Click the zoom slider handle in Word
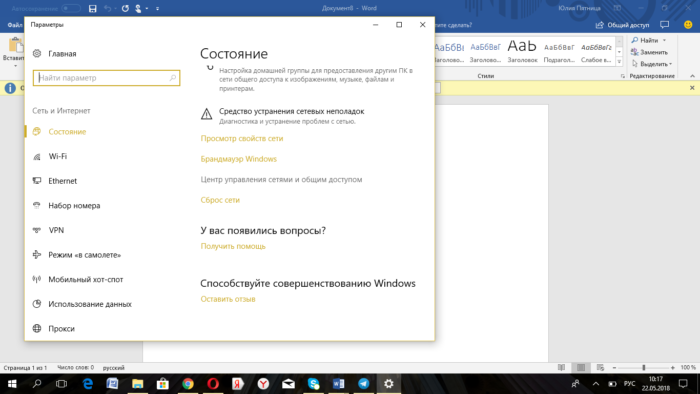Viewport: 700px width, 394px height. coord(644,368)
